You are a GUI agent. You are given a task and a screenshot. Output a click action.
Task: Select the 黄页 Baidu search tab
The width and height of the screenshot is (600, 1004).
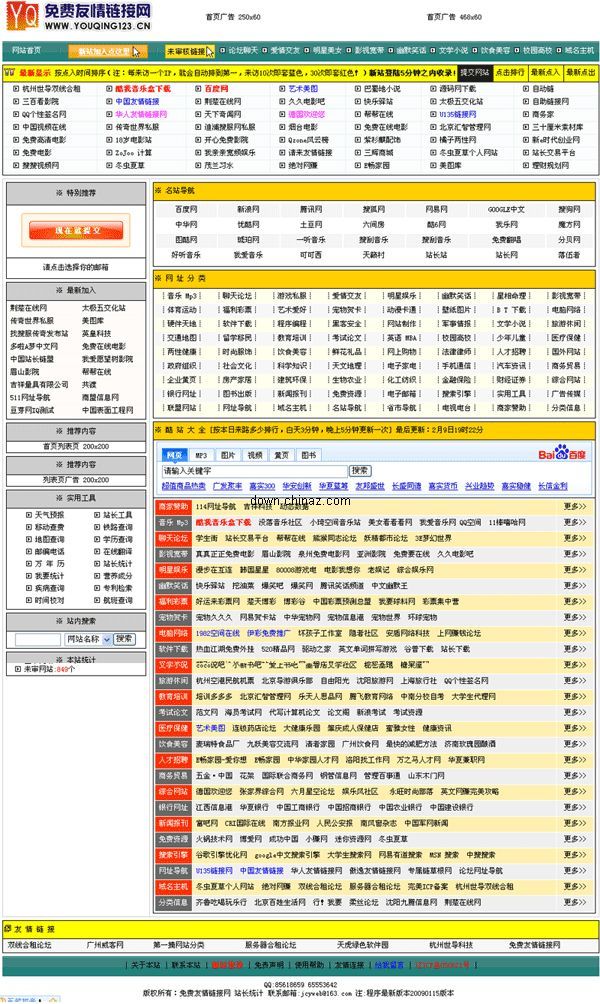click(282, 455)
